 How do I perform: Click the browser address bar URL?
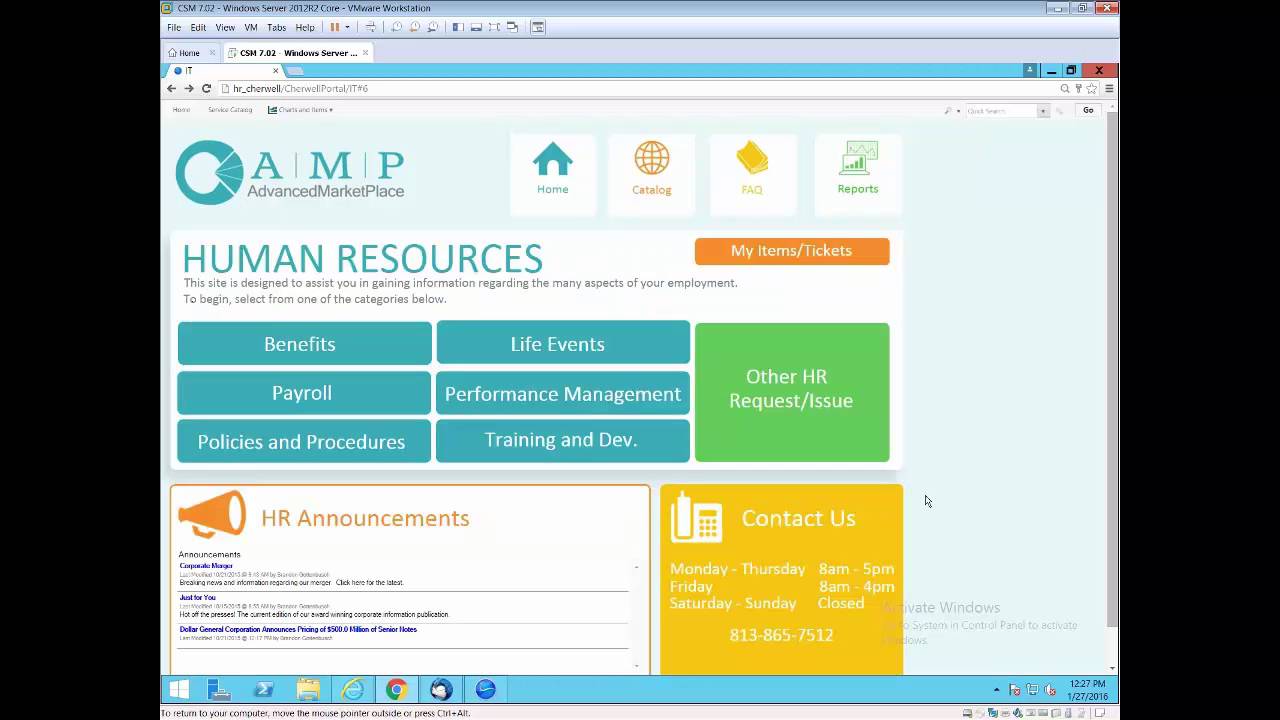(300, 88)
